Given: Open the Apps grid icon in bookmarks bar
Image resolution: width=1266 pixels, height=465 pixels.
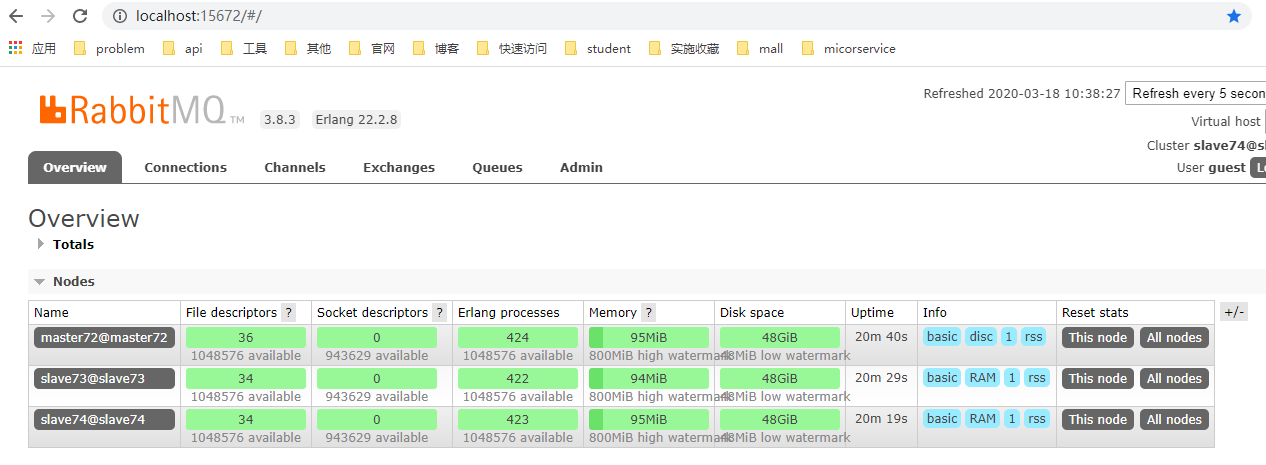Looking at the screenshot, I should (x=15, y=48).
